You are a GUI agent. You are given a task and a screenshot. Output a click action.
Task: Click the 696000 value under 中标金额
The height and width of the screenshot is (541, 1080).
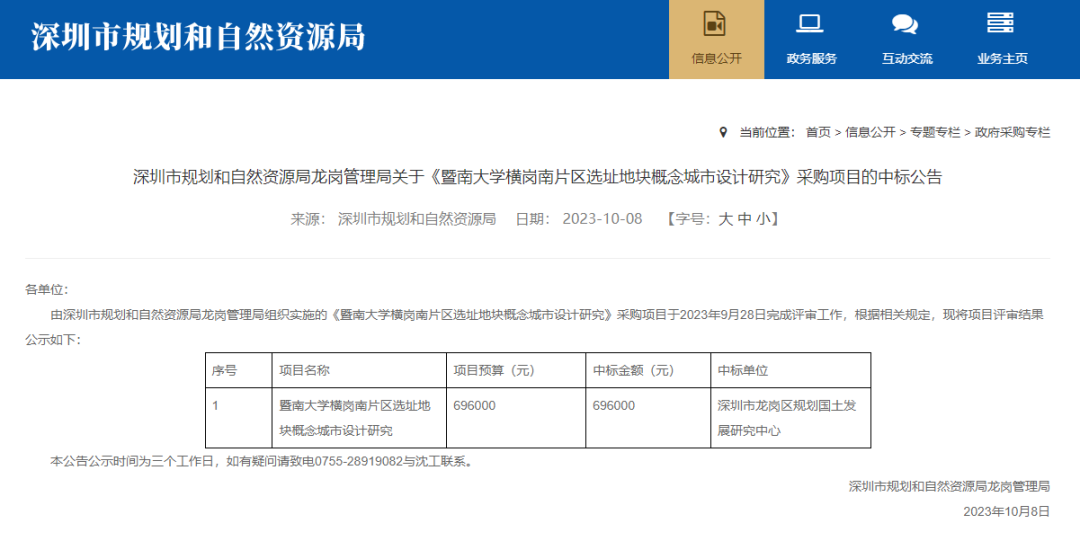pos(614,406)
